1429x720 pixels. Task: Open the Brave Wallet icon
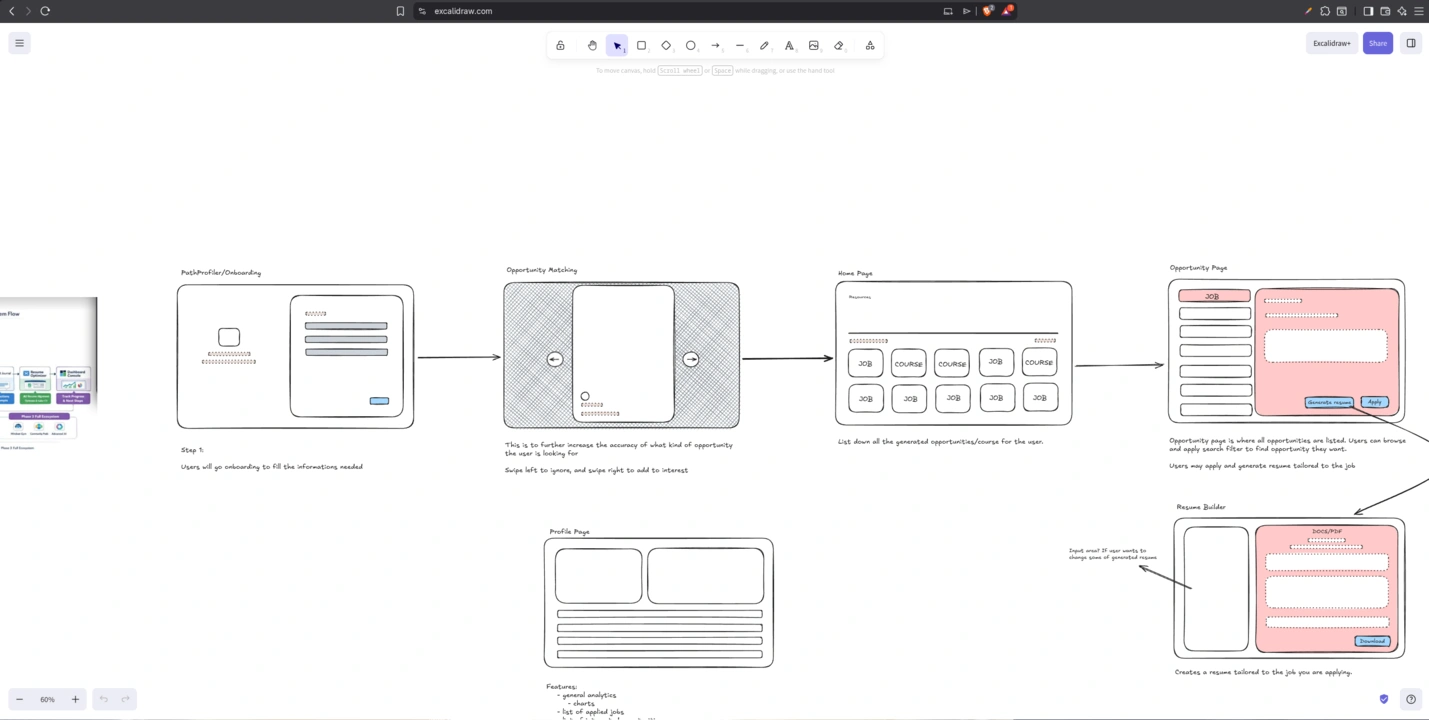point(1385,11)
